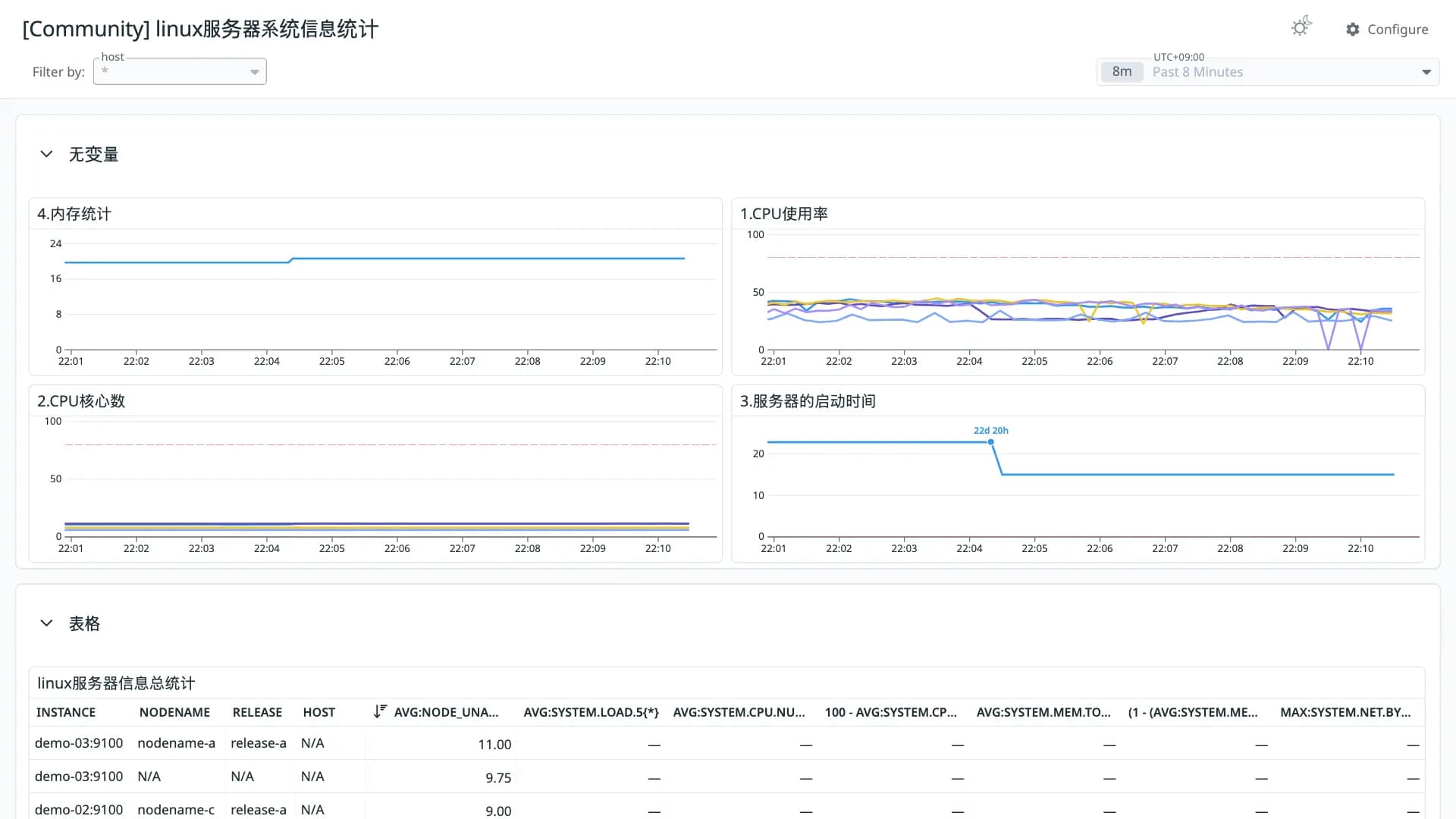
Task: Select the nodename-a cell
Action: click(177, 744)
